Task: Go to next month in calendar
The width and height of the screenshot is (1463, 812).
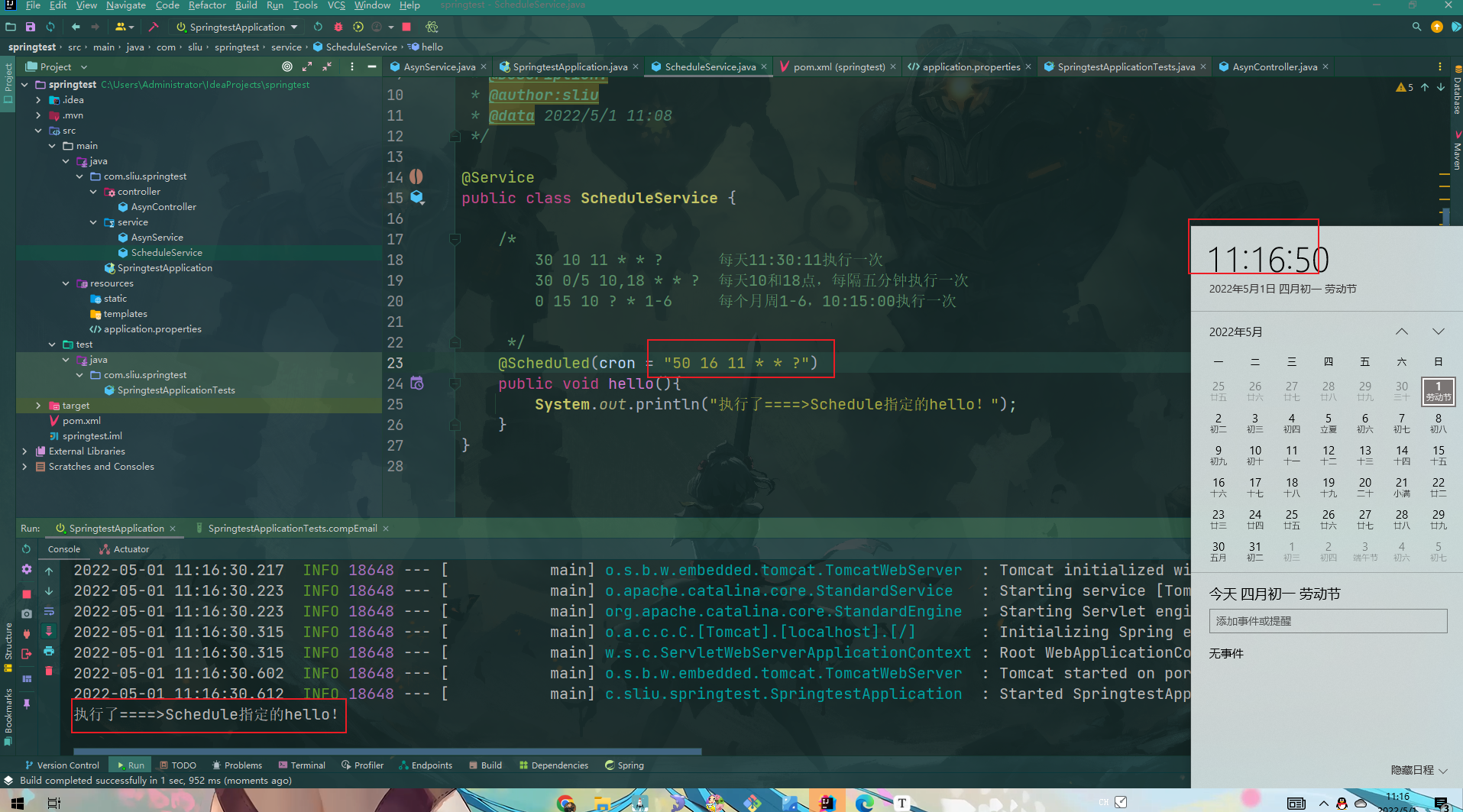Action: [1439, 332]
